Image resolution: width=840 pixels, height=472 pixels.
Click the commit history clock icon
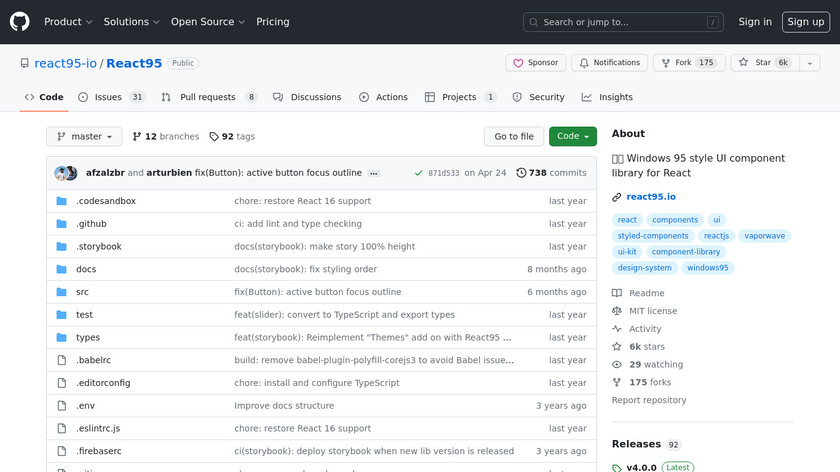pos(521,173)
